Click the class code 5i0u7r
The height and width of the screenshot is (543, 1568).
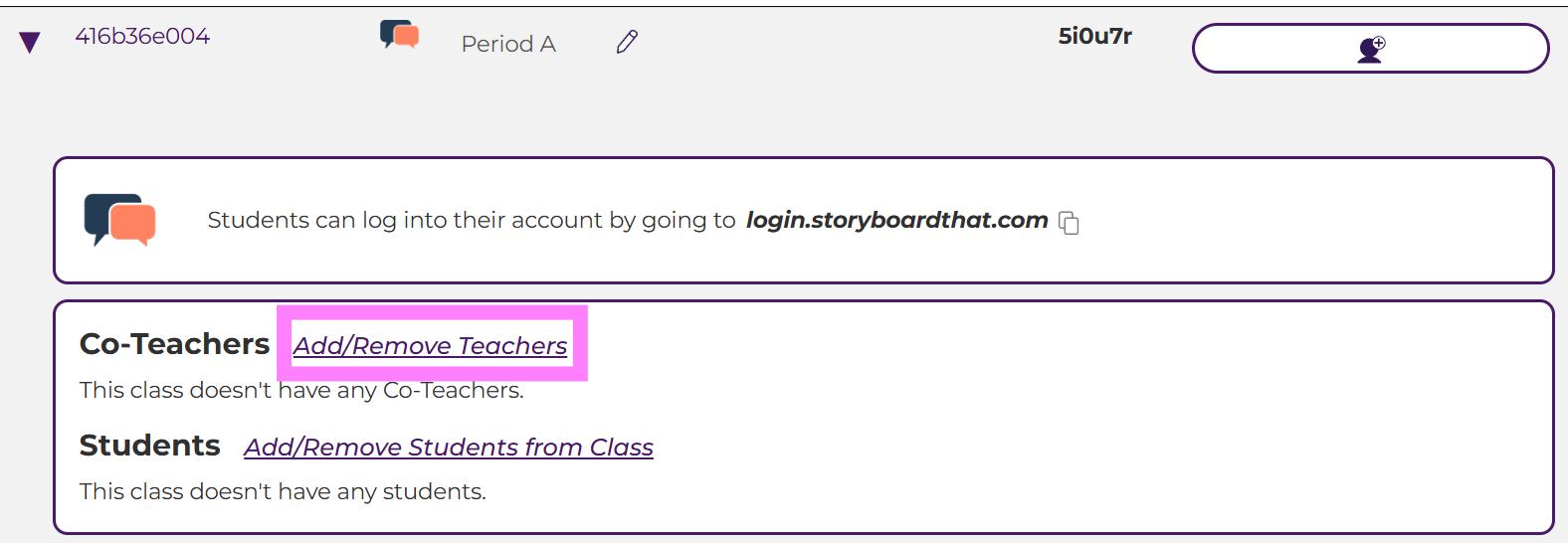(1094, 37)
